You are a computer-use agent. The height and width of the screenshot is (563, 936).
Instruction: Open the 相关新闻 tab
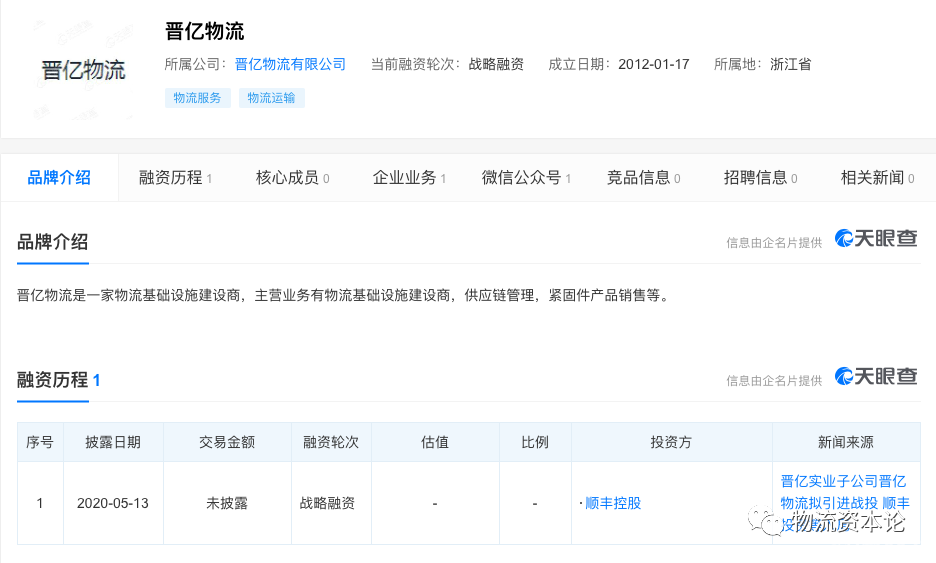click(878, 177)
